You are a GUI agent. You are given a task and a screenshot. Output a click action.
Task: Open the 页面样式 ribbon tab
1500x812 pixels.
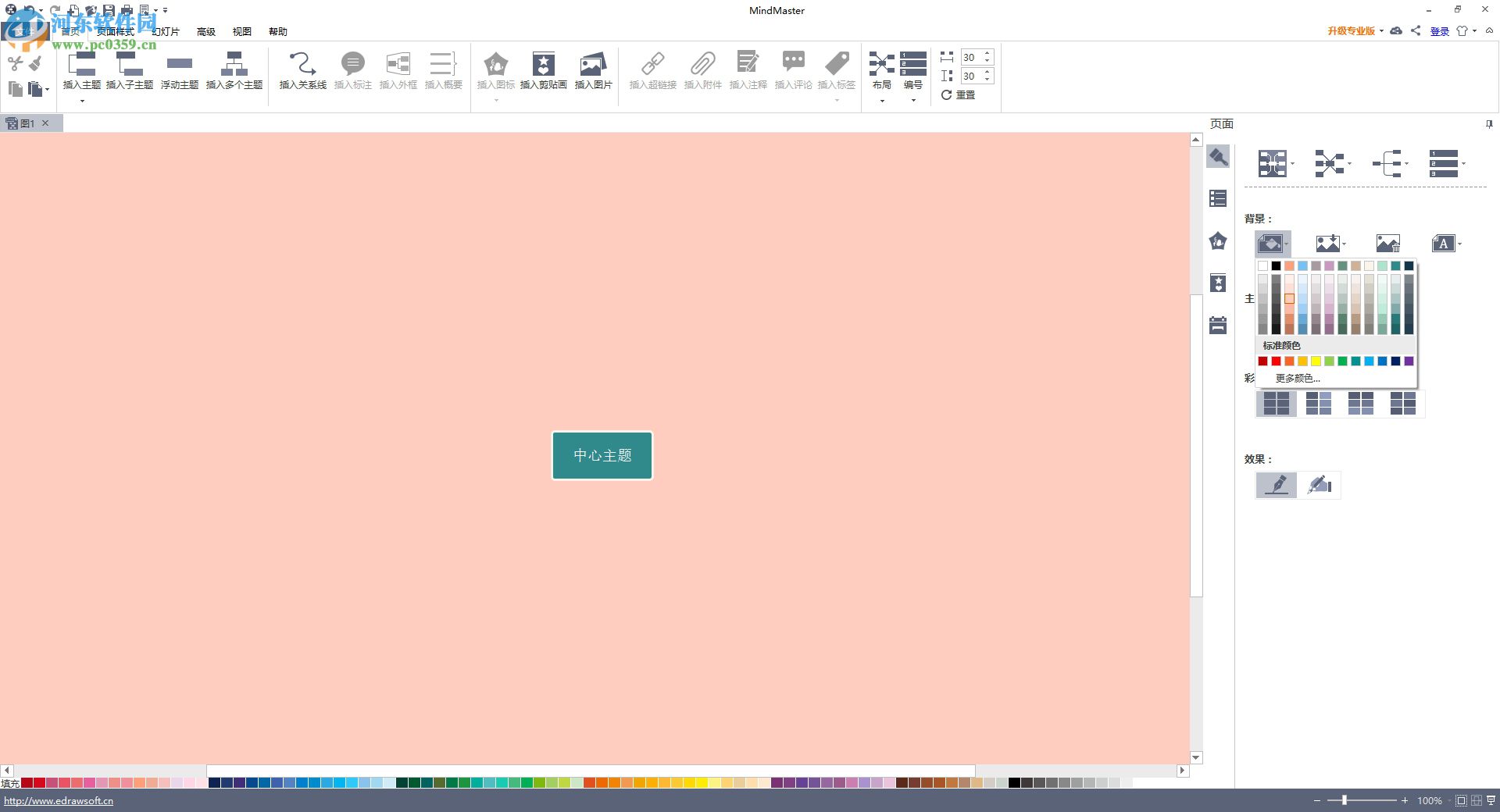point(116,32)
